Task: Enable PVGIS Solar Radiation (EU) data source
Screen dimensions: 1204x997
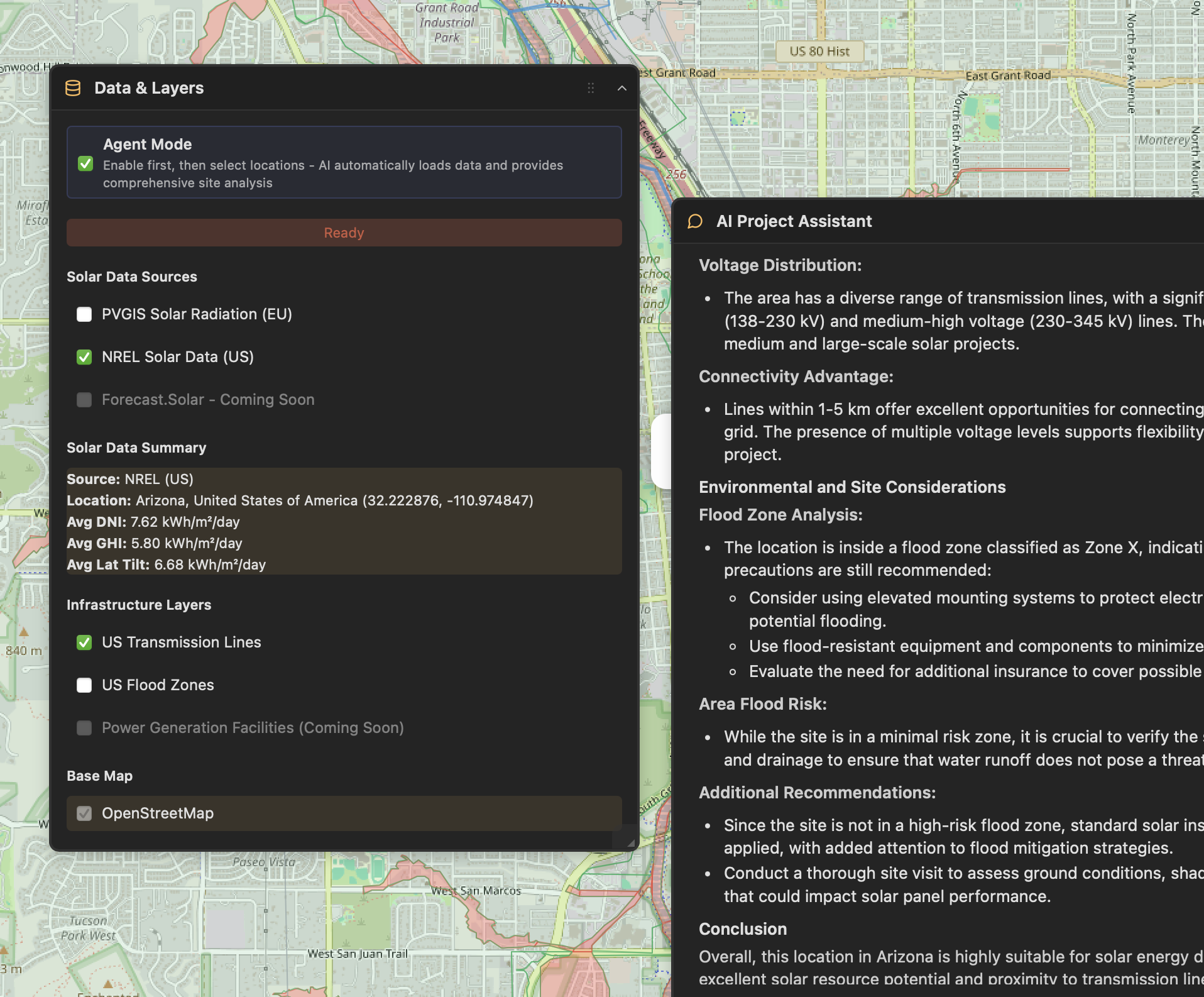Action: 84,314
